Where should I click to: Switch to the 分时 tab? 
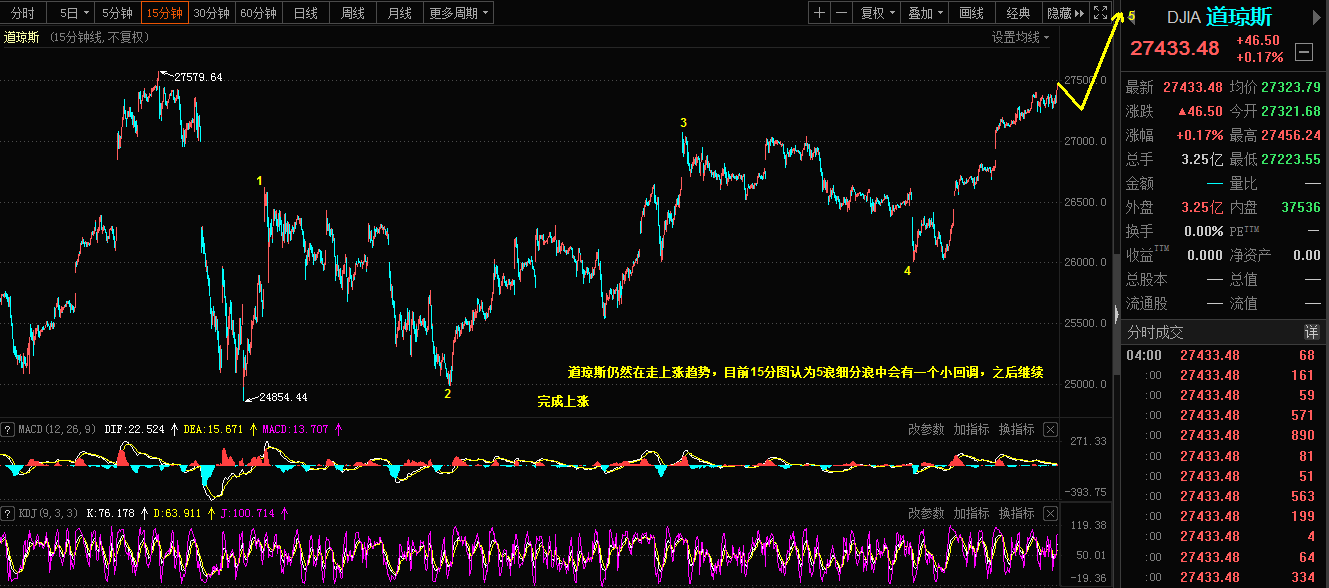pos(22,13)
